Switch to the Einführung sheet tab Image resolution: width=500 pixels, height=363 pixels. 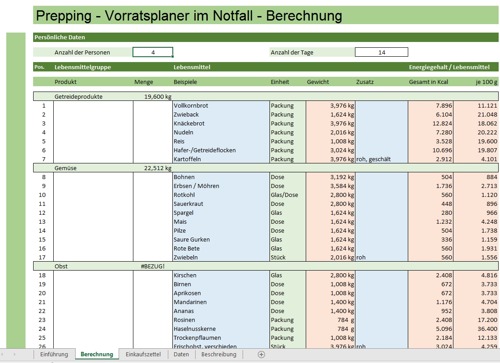point(54,354)
